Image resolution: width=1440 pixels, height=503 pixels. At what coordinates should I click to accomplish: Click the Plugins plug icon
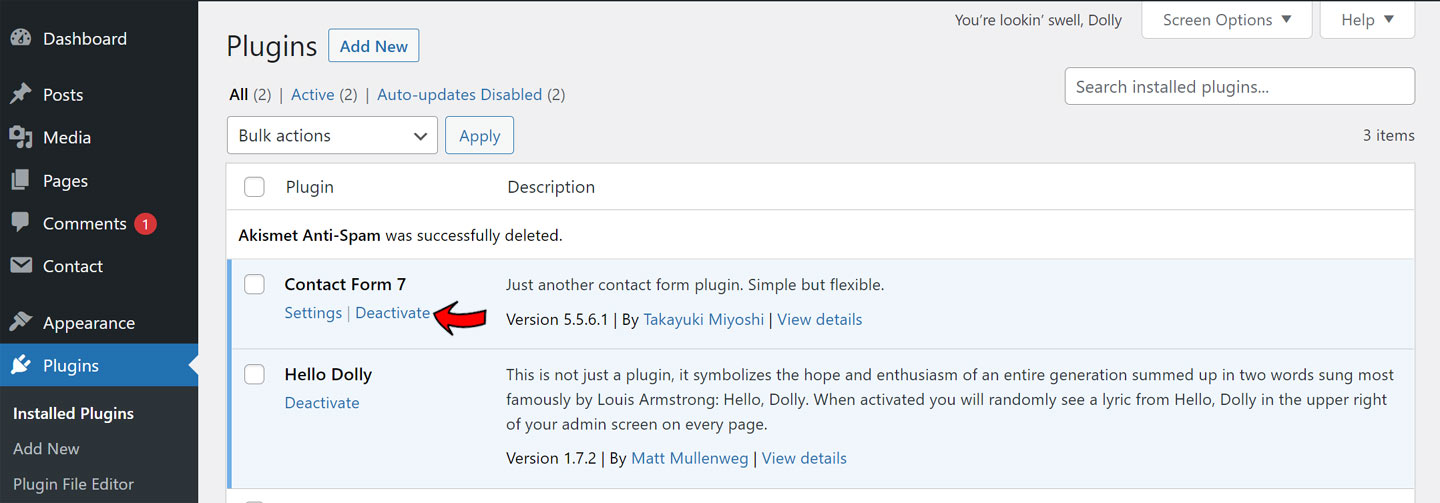click(x=20, y=366)
